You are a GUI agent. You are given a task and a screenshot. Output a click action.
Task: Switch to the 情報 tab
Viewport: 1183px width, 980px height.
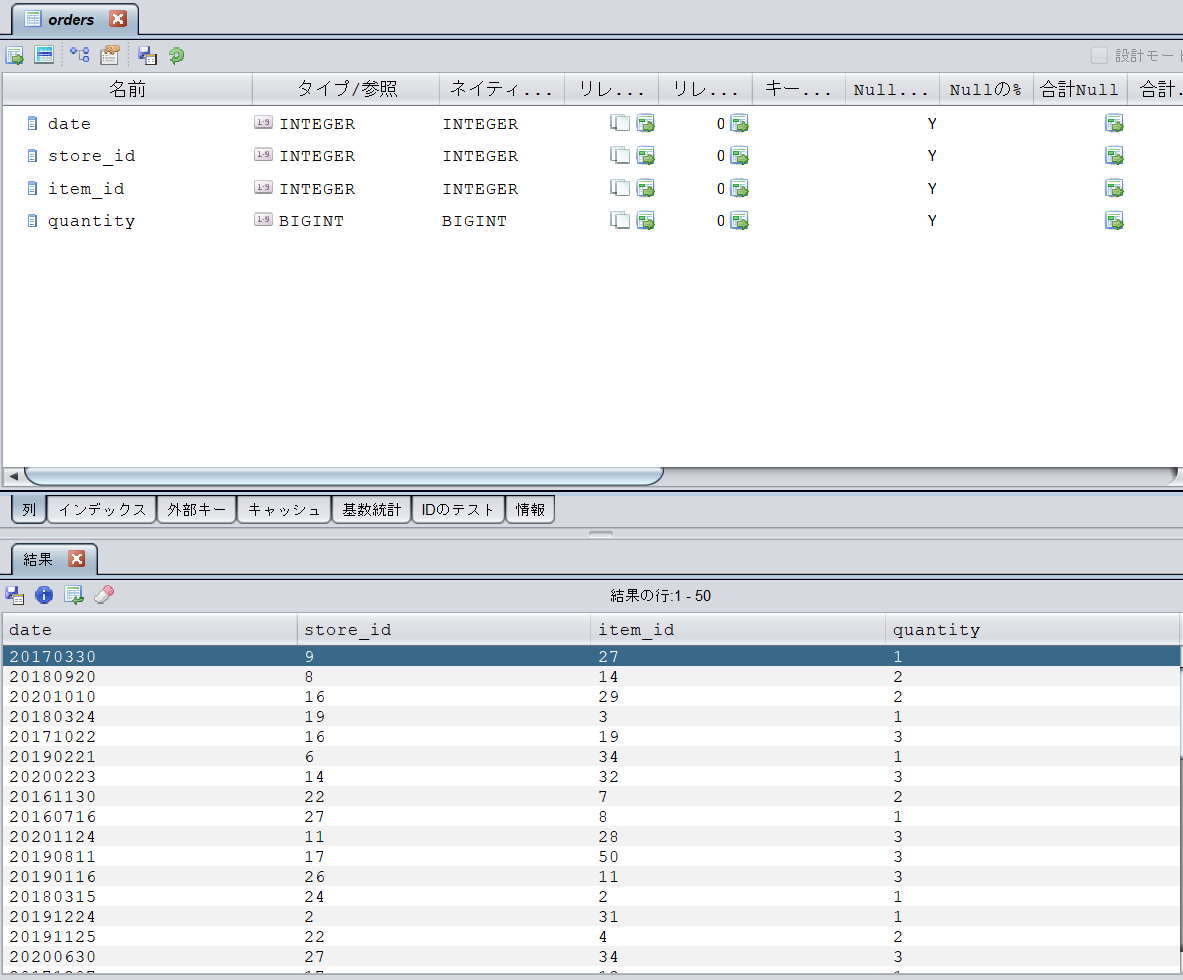530,509
